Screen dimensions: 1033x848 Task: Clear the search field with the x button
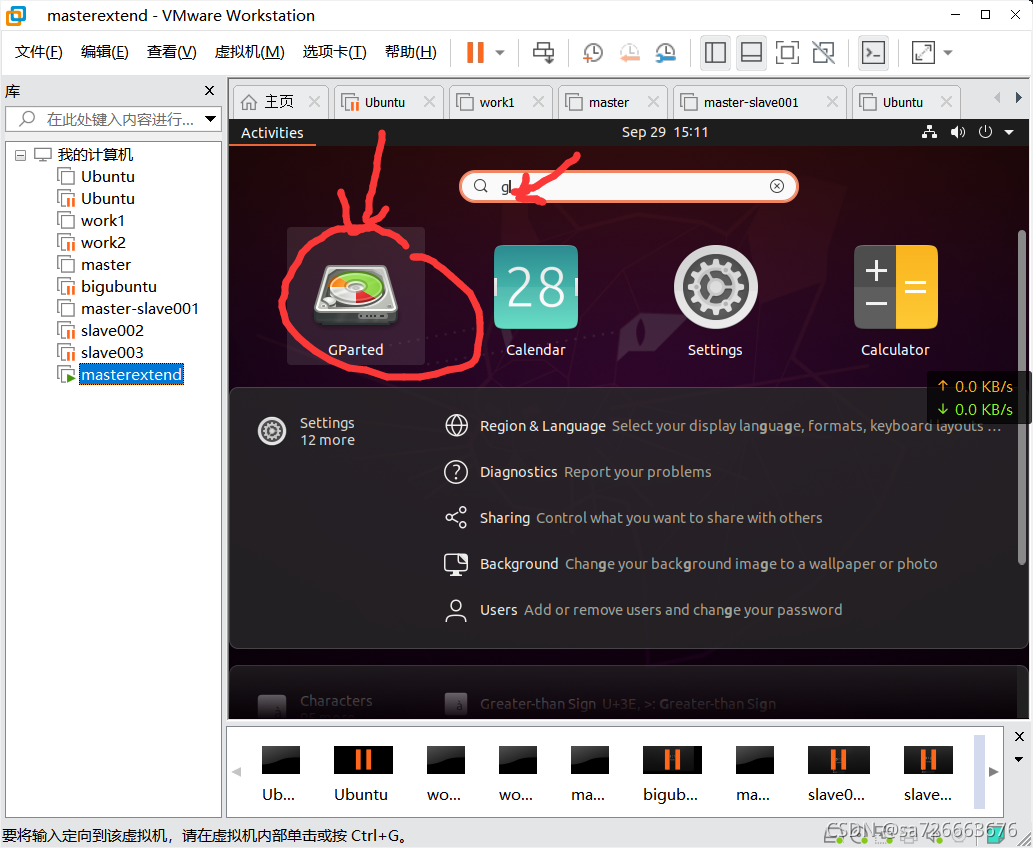click(x=777, y=186)
